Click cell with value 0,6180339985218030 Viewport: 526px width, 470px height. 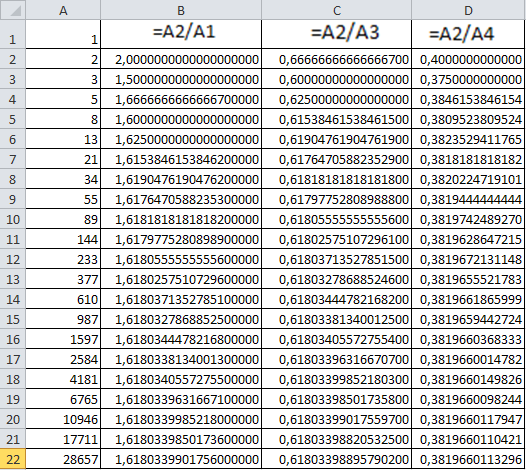[x=336, y=379]
